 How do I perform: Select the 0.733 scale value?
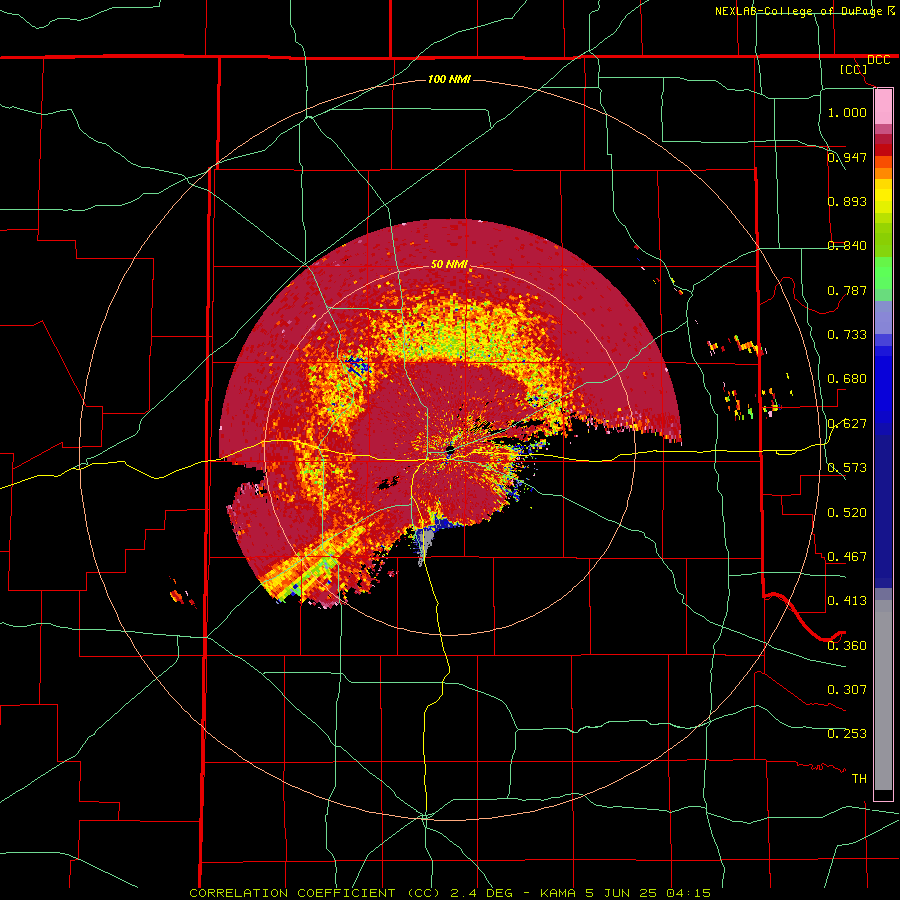[x=847, y=334]
